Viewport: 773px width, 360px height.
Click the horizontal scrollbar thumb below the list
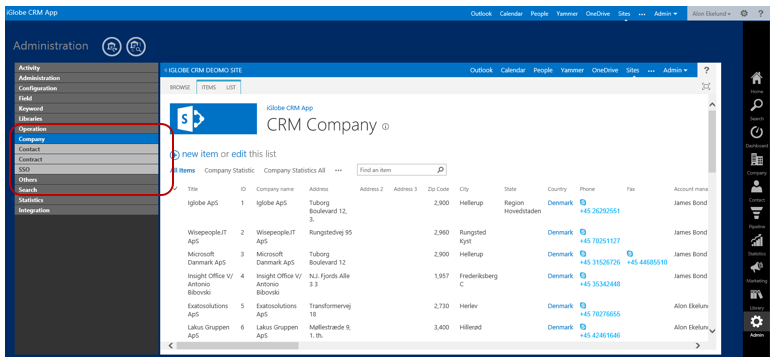click(x=237, y=346)
